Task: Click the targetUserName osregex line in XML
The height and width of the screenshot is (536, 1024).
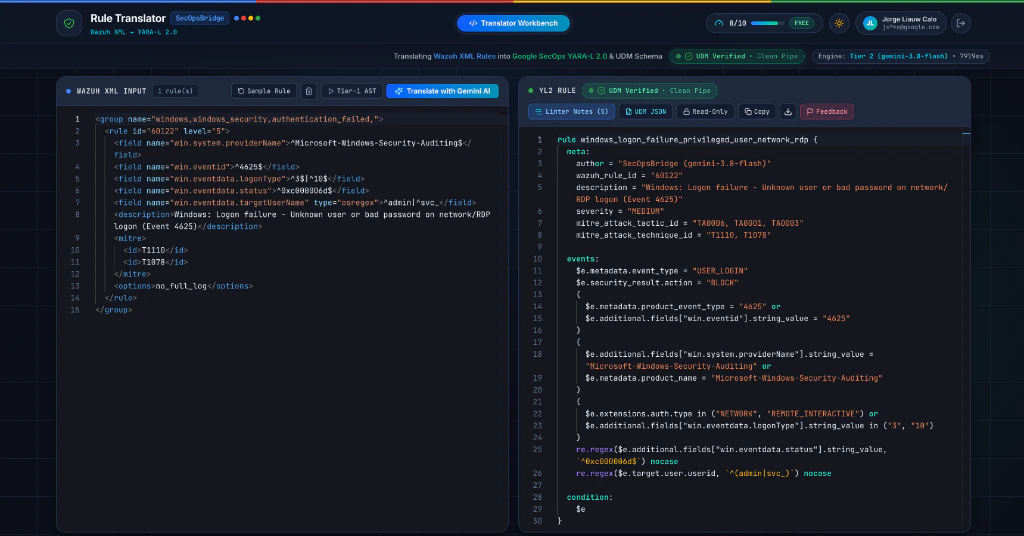Action: click(295, 202)
